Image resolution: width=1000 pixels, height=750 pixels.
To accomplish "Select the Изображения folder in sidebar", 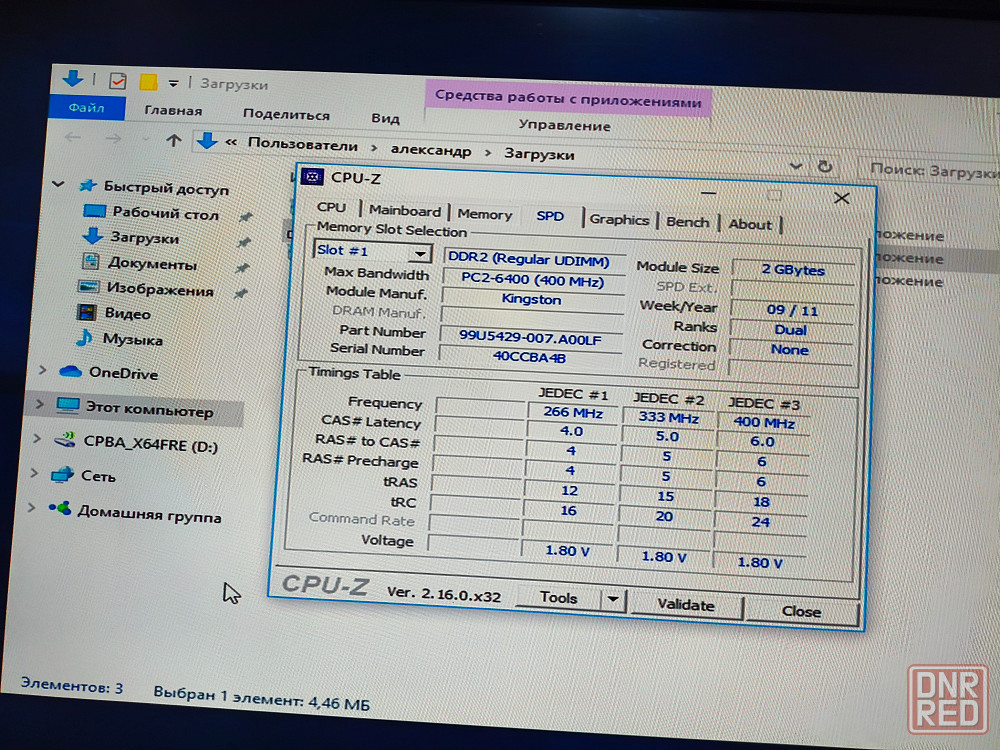I will point(160,290).
